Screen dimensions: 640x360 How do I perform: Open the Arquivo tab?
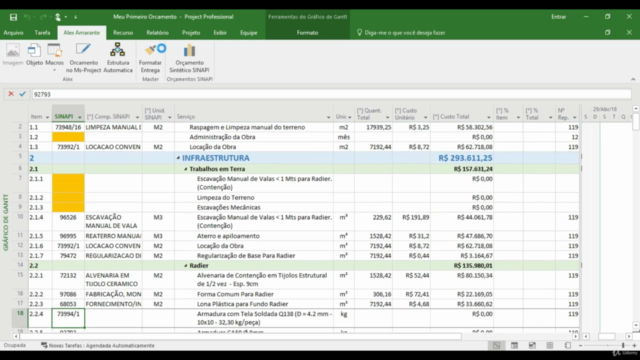point(13,33)
